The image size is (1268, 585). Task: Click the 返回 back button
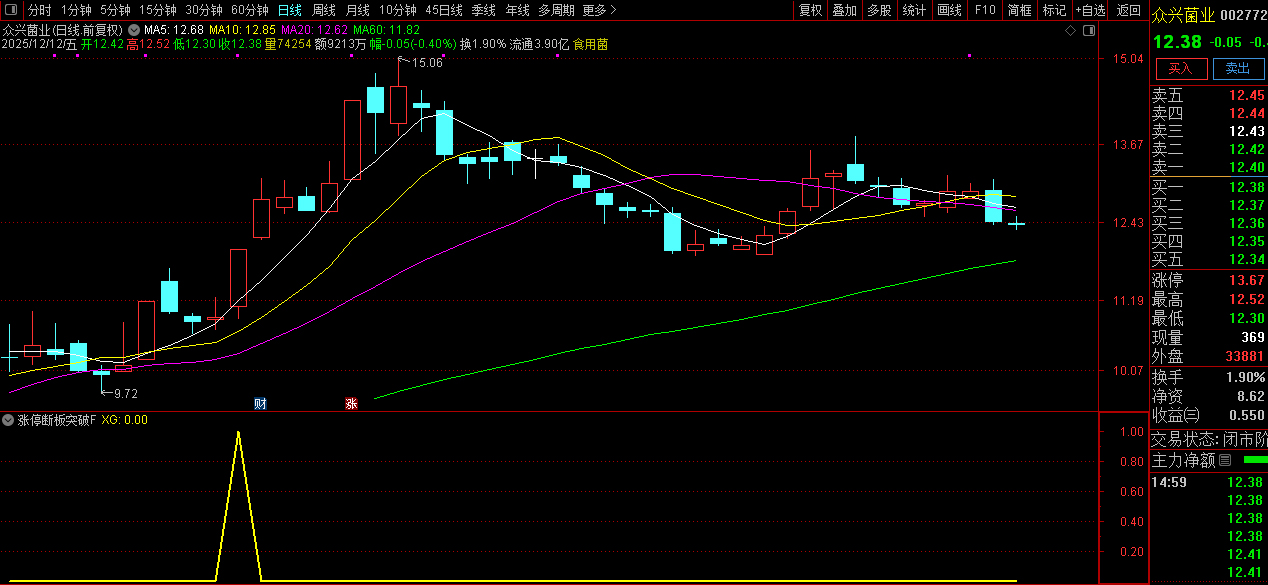(x=1128, y=10)
